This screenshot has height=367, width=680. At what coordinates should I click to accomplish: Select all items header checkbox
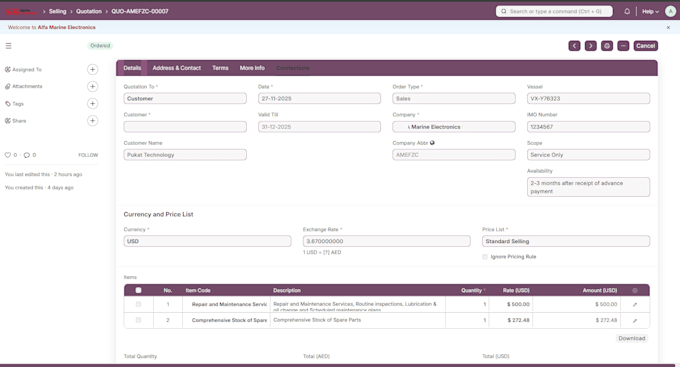pos(138,290)
